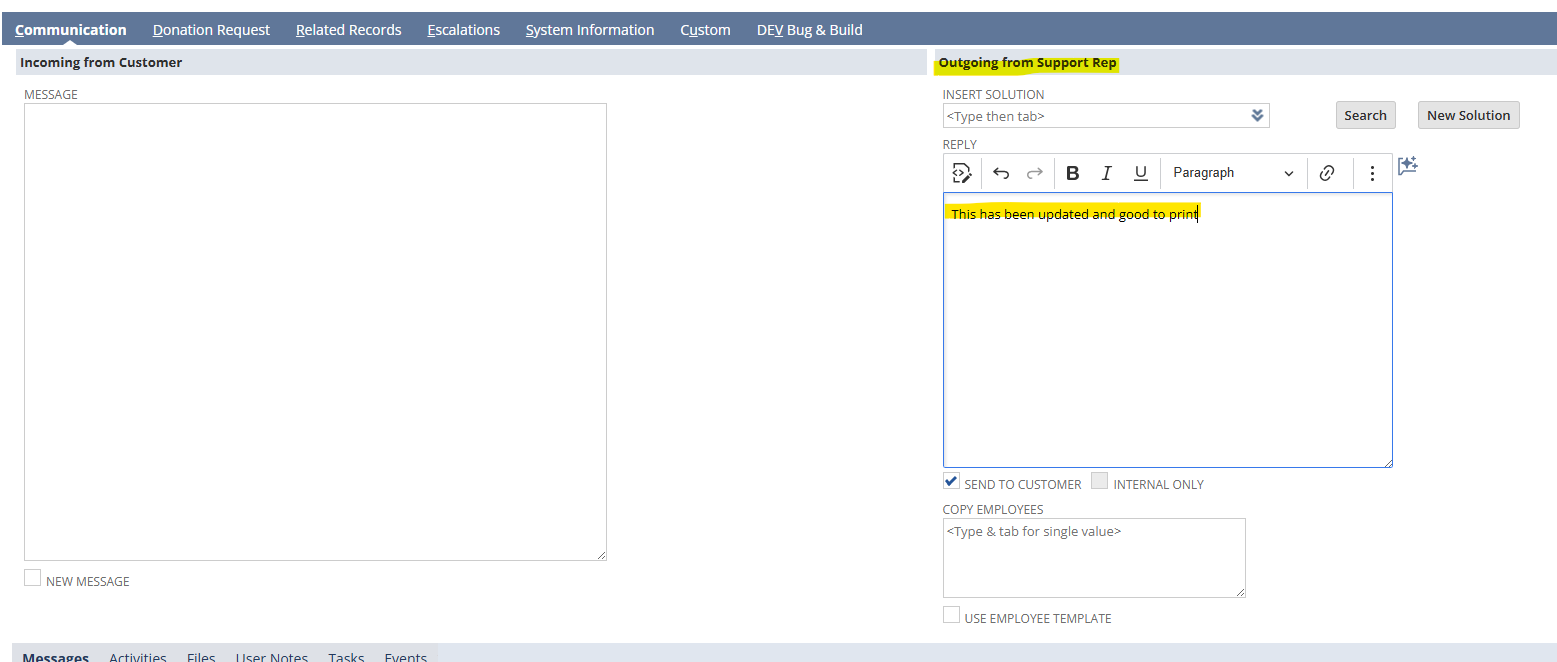The height and width of the screenshot is (662, 1557).
Task: Tick the New Message checkbox
Action: [33, 578]
